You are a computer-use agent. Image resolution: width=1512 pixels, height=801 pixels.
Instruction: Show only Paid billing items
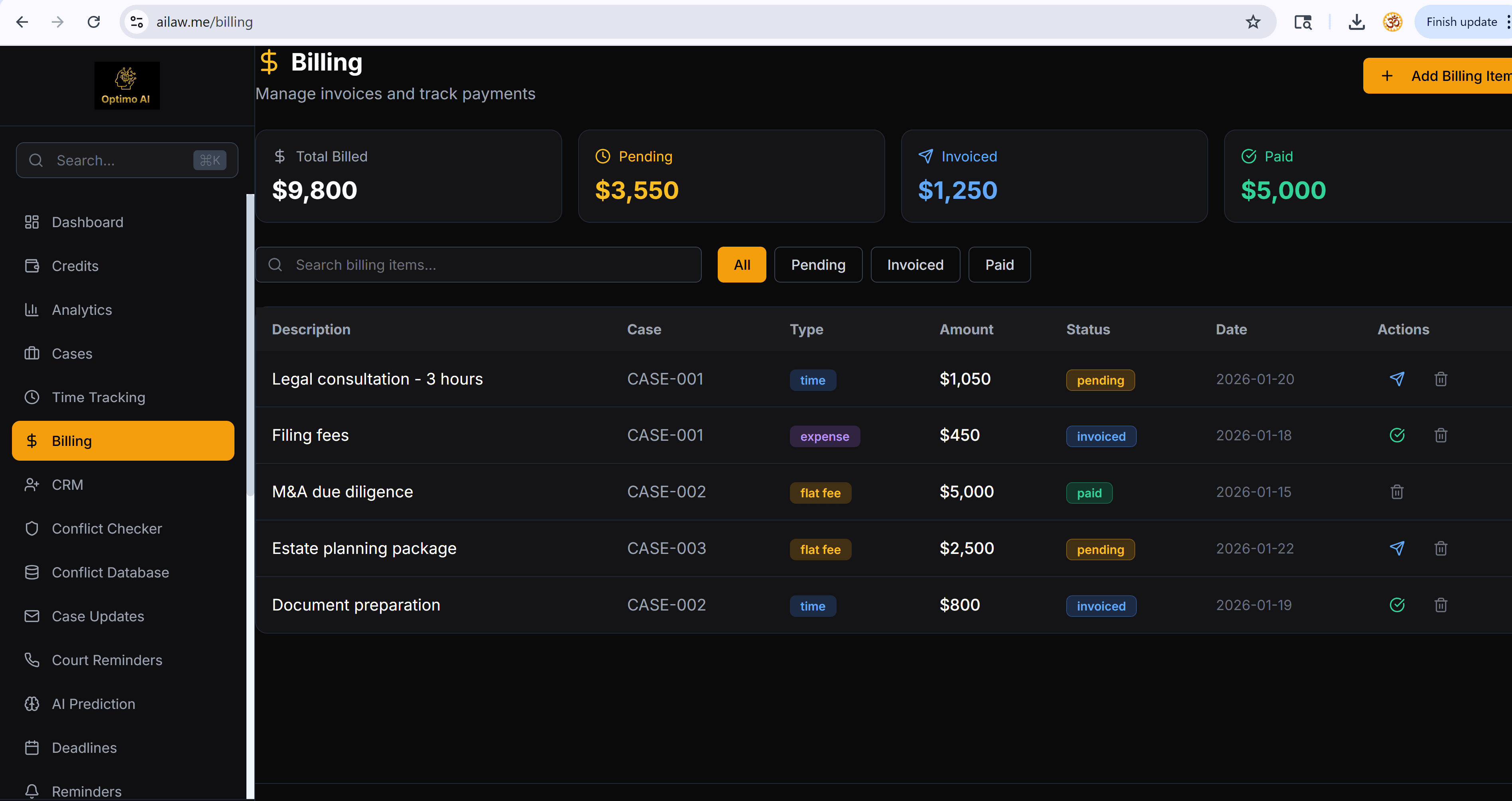click(999, 265)
